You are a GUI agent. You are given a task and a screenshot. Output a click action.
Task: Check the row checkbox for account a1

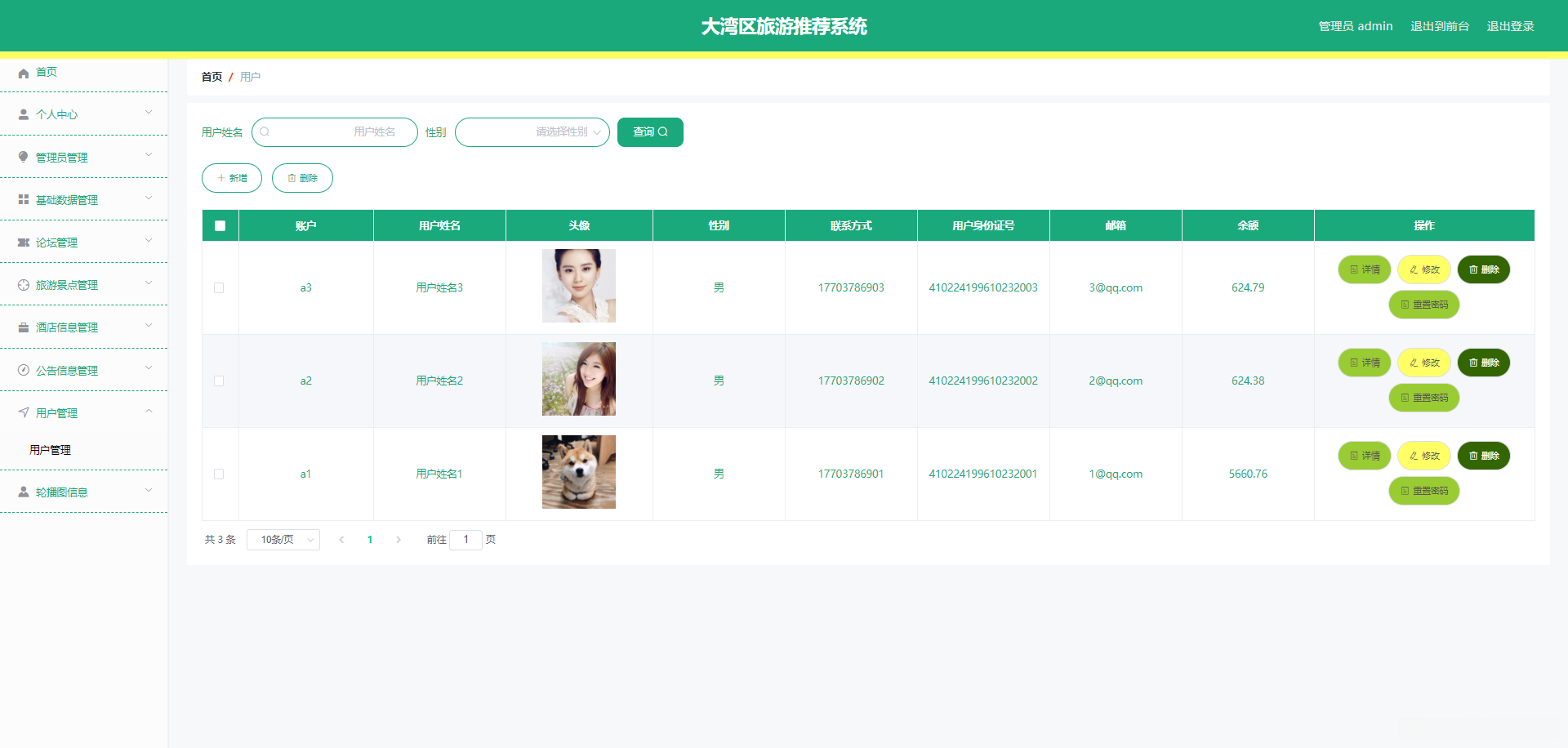219,474
